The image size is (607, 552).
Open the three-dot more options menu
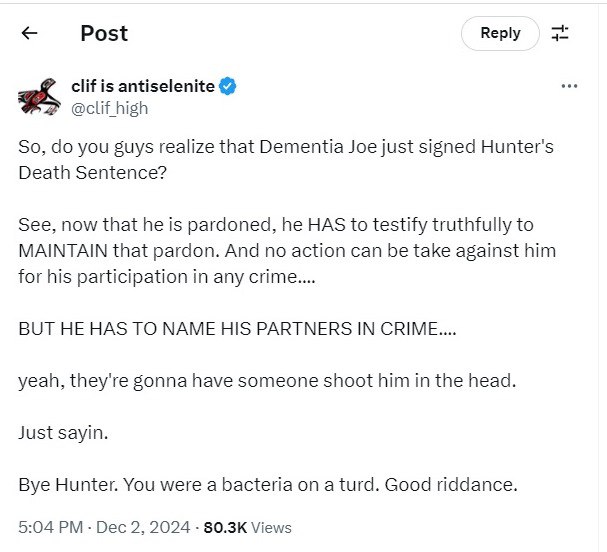click(570, 87)
